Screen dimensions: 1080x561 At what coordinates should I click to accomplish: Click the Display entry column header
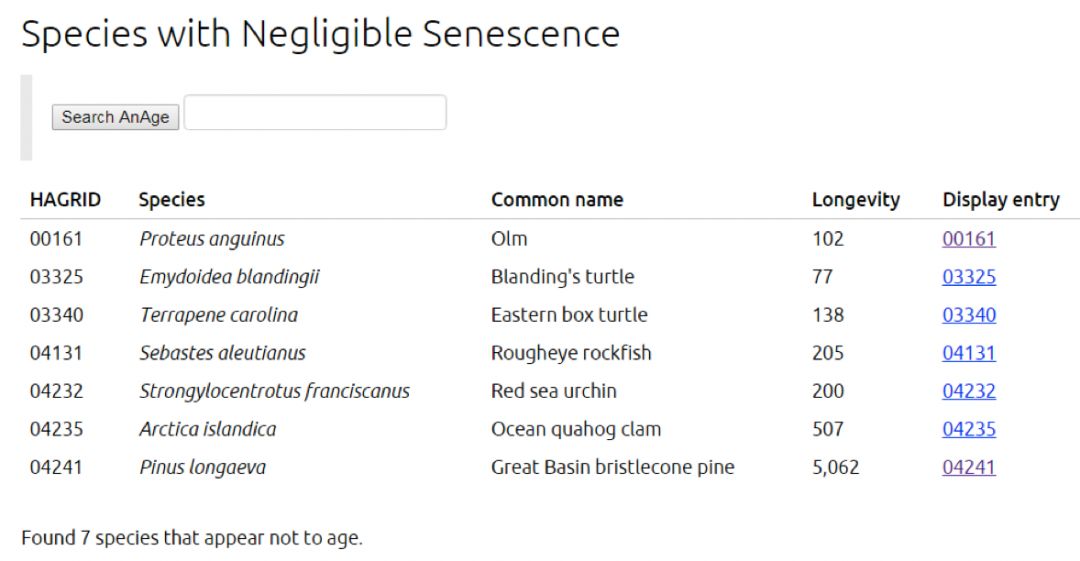click(x=1000, y=200)
